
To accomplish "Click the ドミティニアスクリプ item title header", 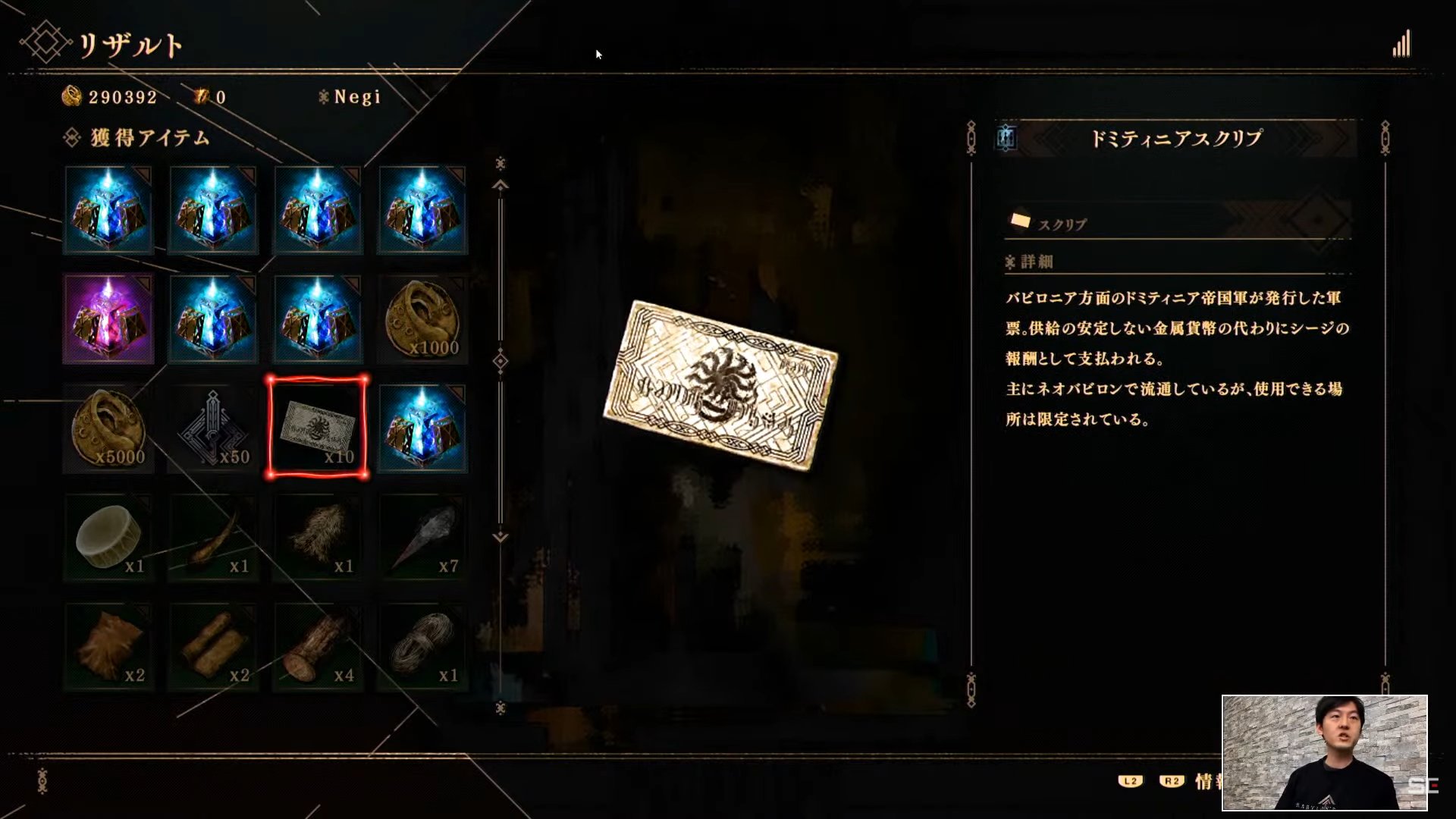I will click(1176, 138).
